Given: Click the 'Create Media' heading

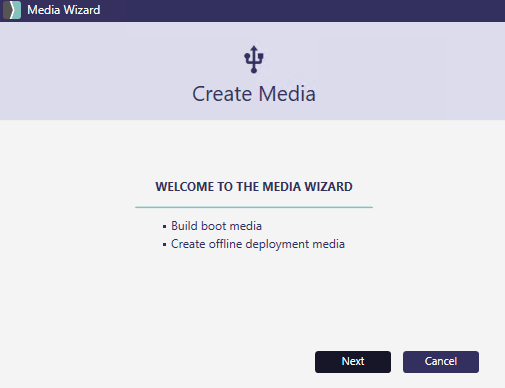Looking at the screenshot, I should point(254,94).
